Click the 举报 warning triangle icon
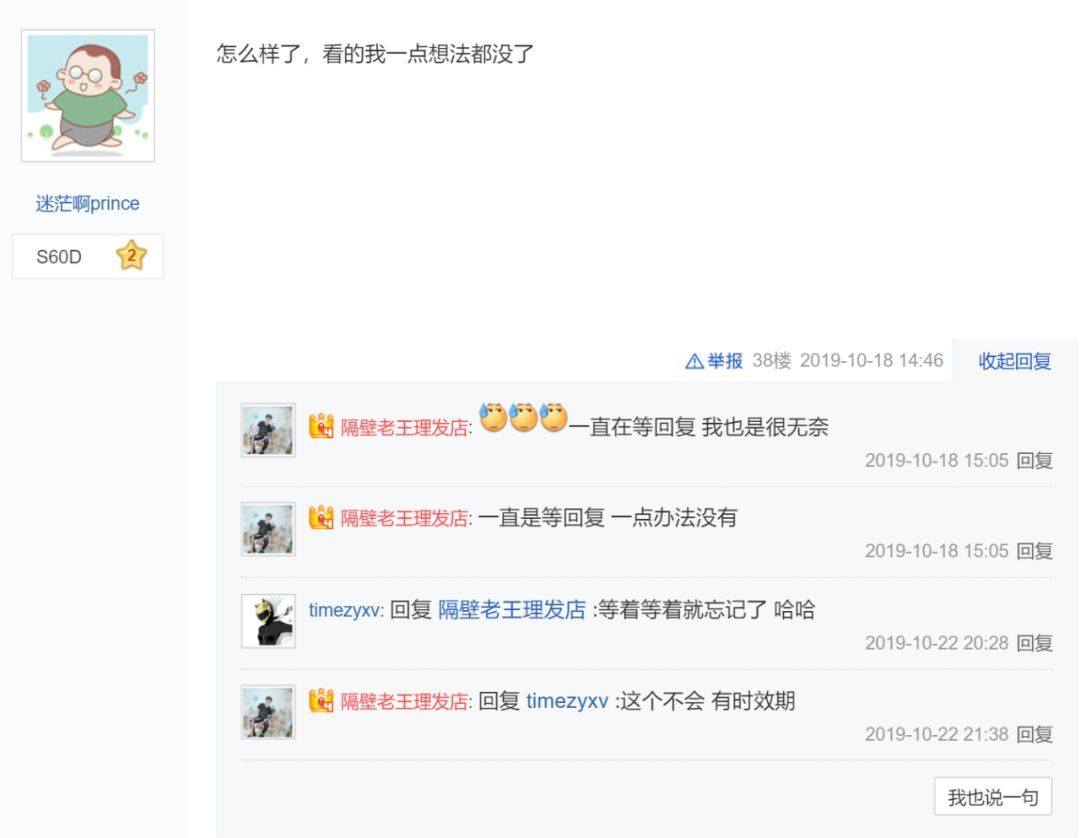1080x838 pixels. (694, 361)
